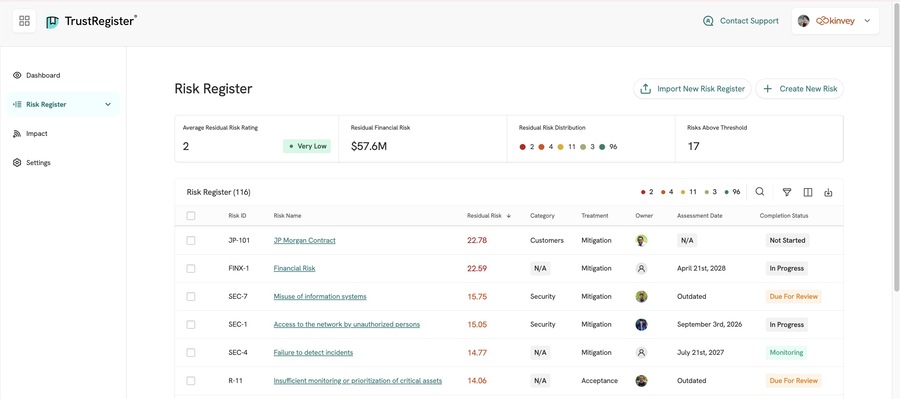Open the JP Morgan Contract risk link
The height and width of the screenshot is (399, 900).
[x=304, y=241]
